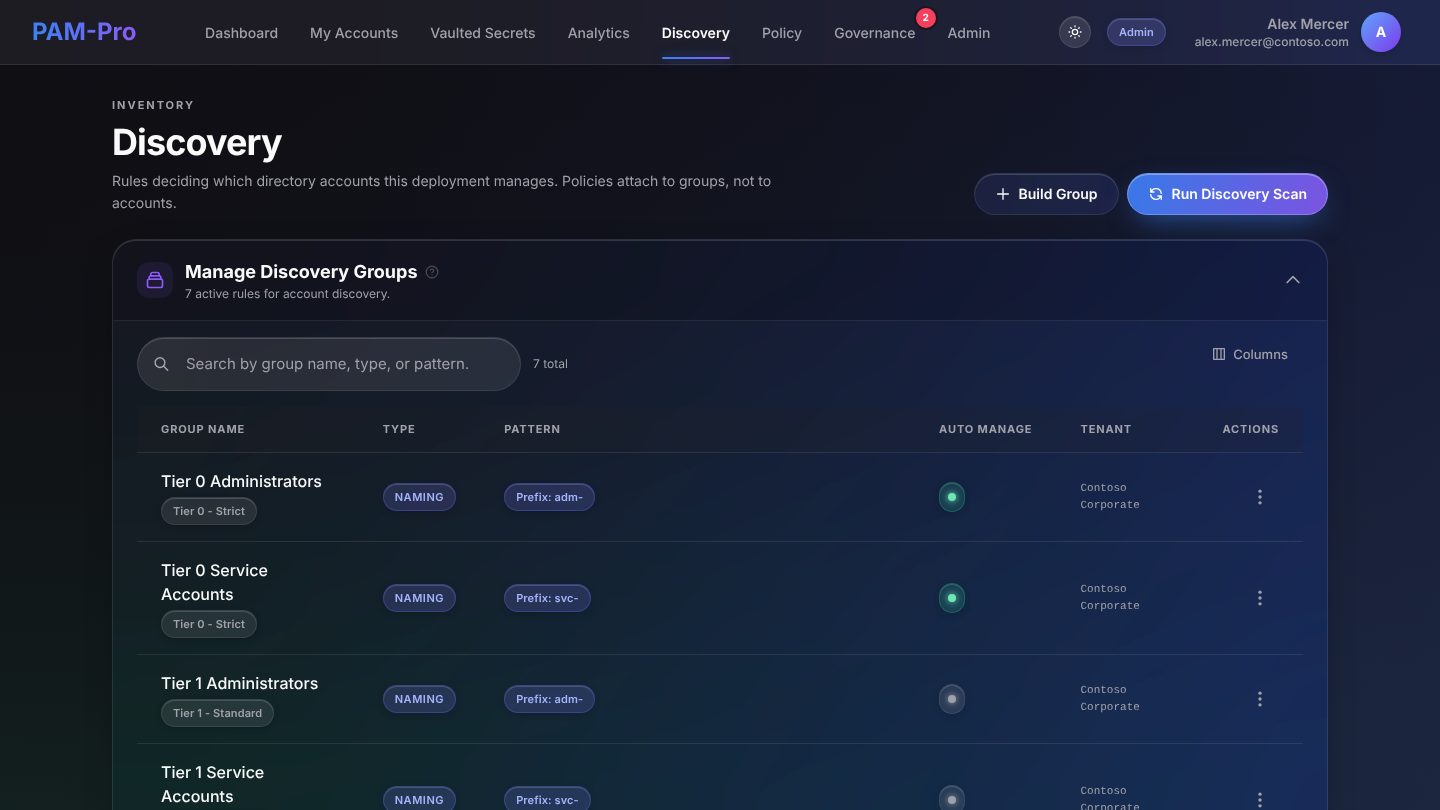Open the Columns chooser

[1250, 354]
